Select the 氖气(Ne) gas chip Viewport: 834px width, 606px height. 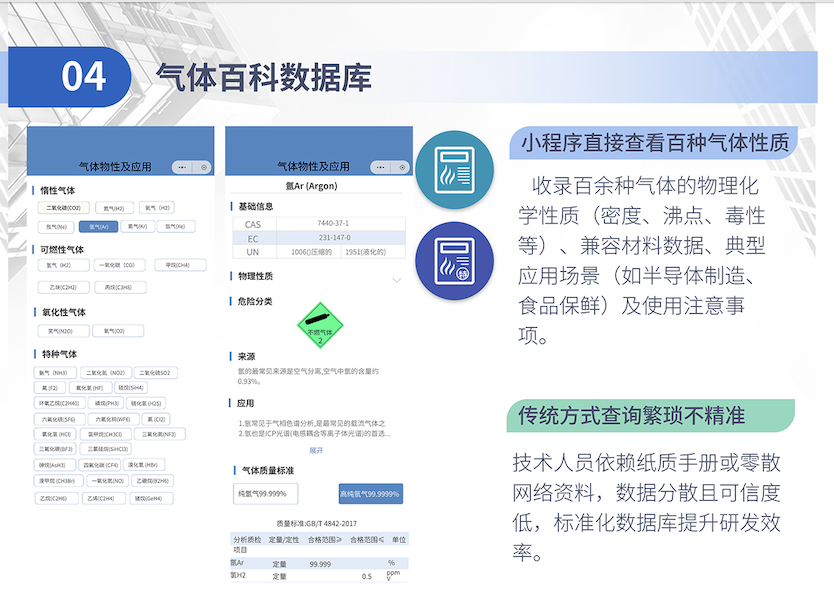(56, 227)
